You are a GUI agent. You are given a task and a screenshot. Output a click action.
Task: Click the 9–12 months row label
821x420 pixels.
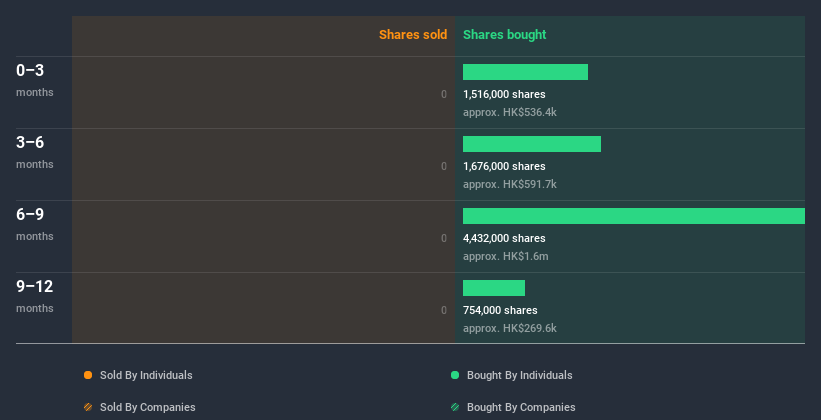(x=35, y=296)
